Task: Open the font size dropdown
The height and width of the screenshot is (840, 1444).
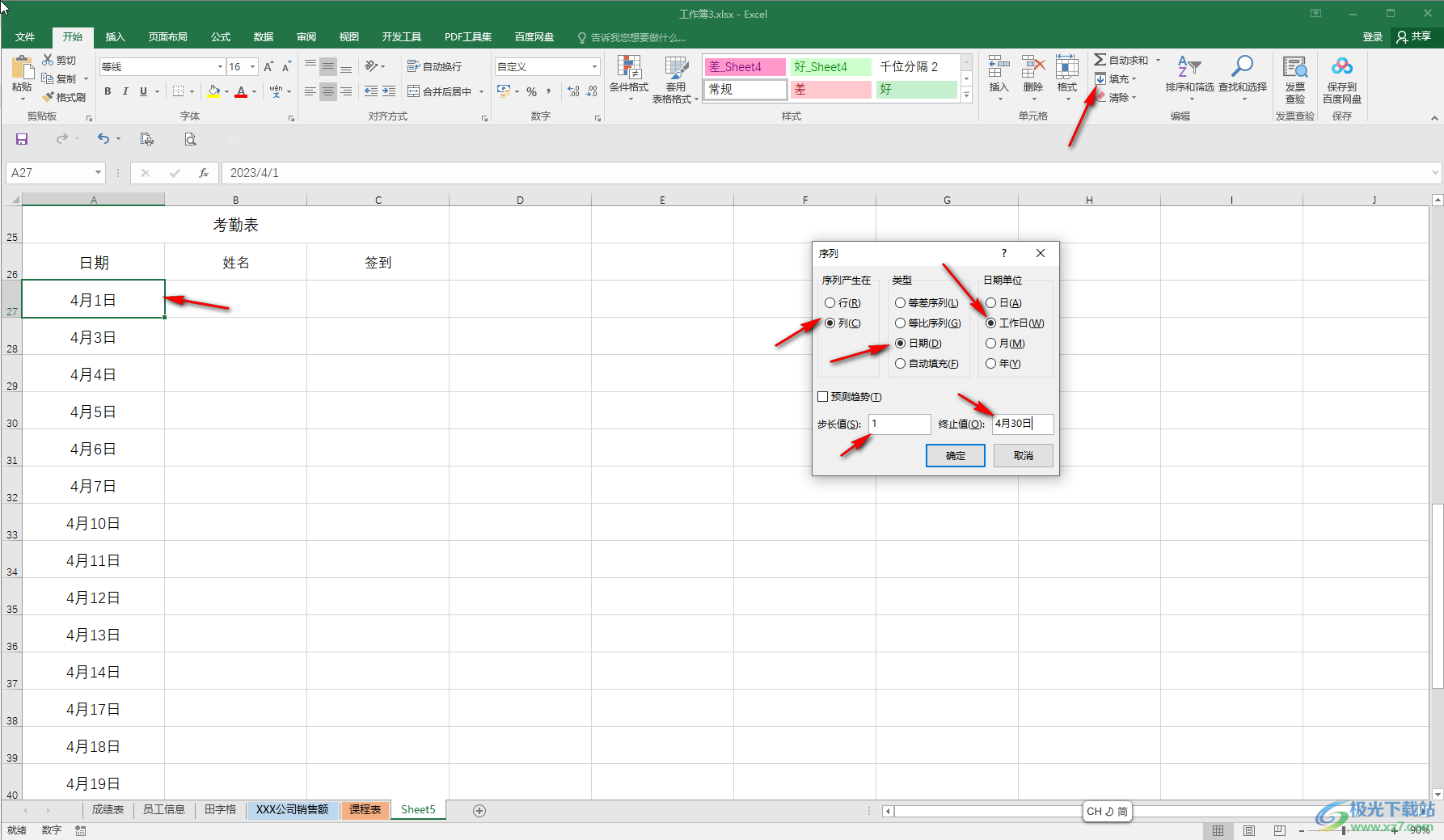Action: point(253,67)
